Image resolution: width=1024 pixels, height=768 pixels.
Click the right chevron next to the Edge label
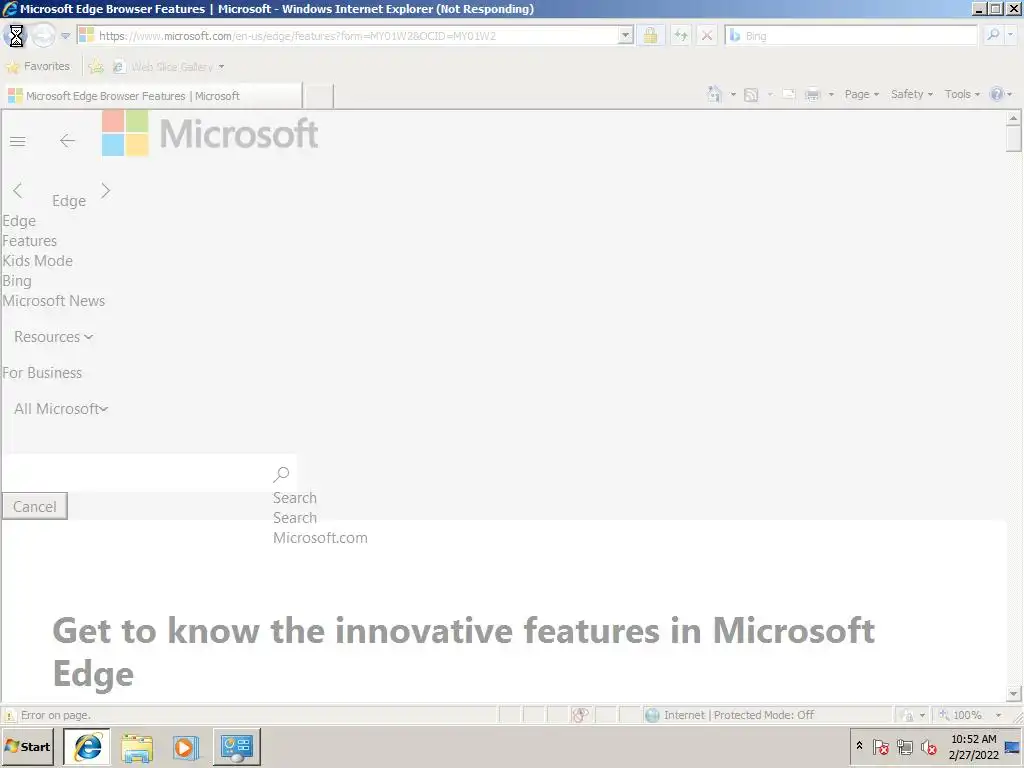[106, 190]
